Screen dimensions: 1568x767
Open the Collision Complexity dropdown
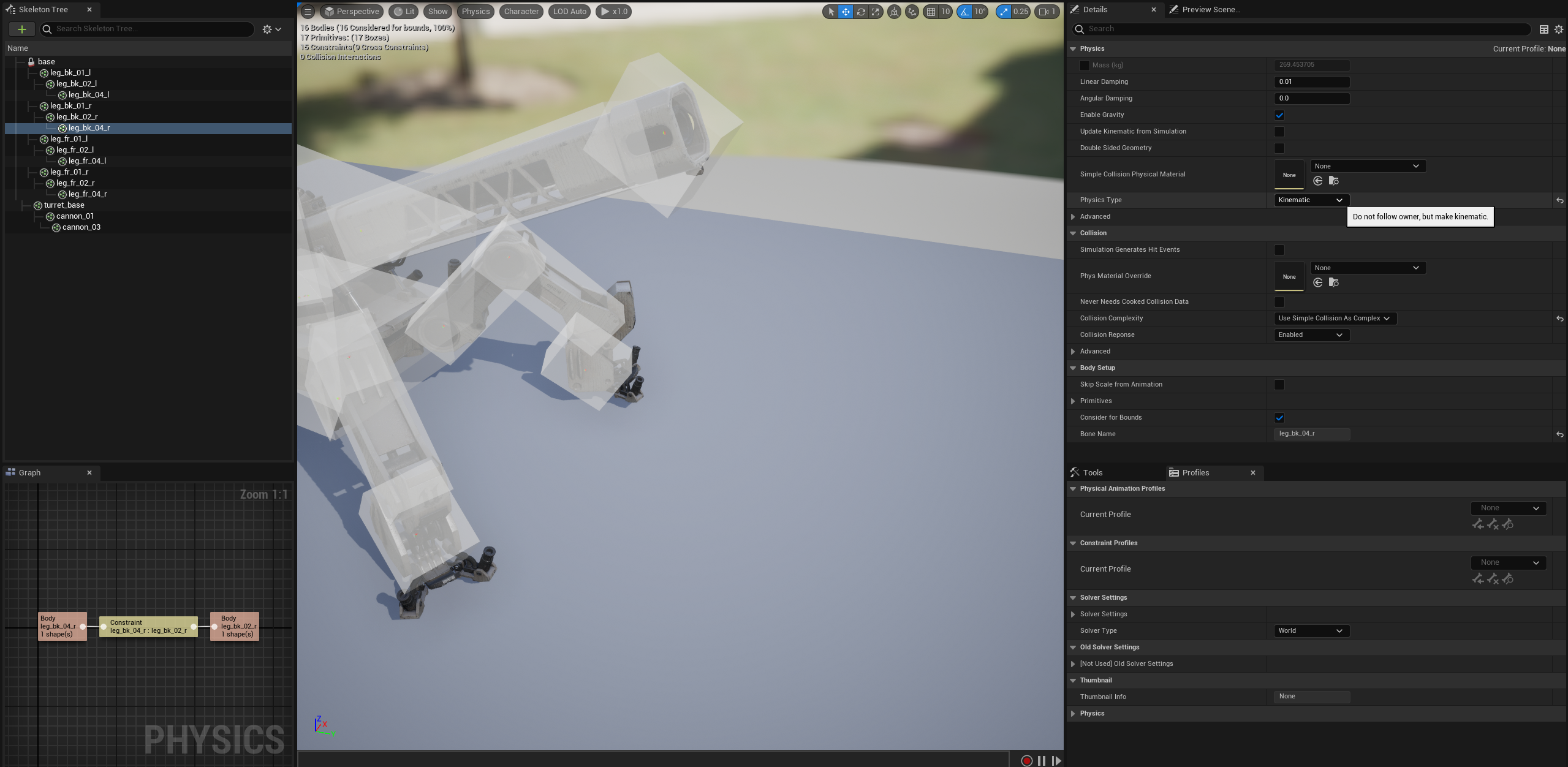(x=1334, y=319)
